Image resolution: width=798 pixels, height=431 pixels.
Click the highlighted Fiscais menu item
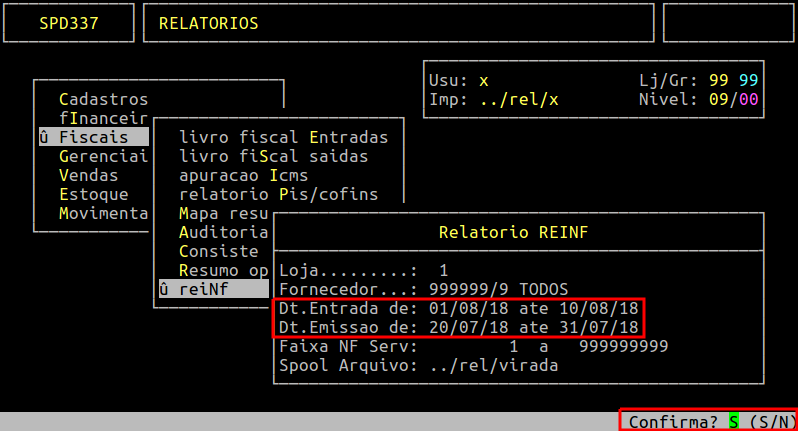point(93,137)
